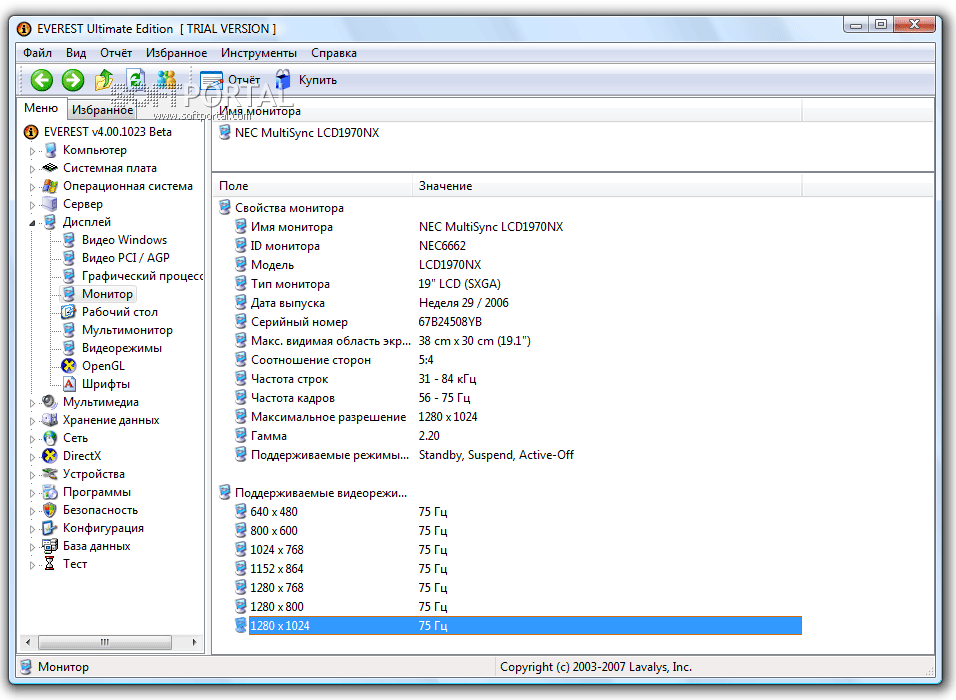Collapse the Дисплей tree node

click(x=33, y=223)
